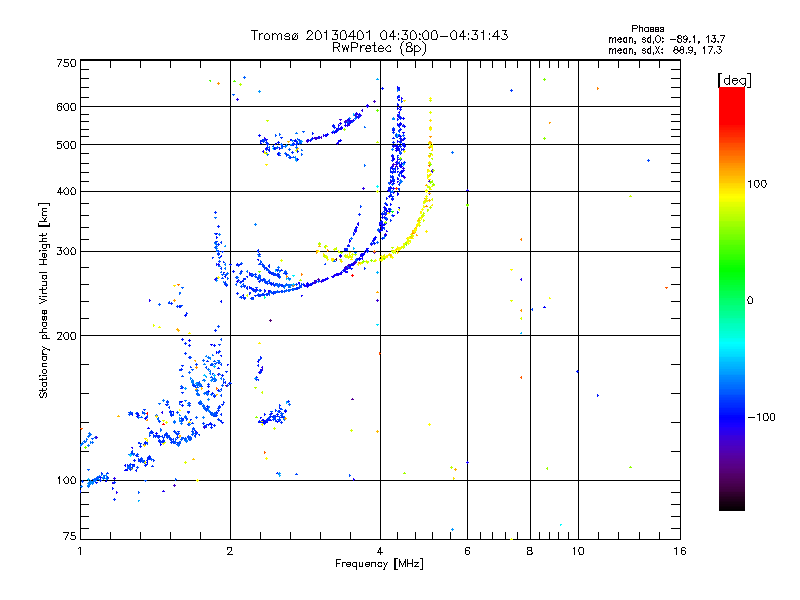This screenshot has width=800, height=600.
Task: Click the y-axis tick label '200'
Action: [66, 336]
